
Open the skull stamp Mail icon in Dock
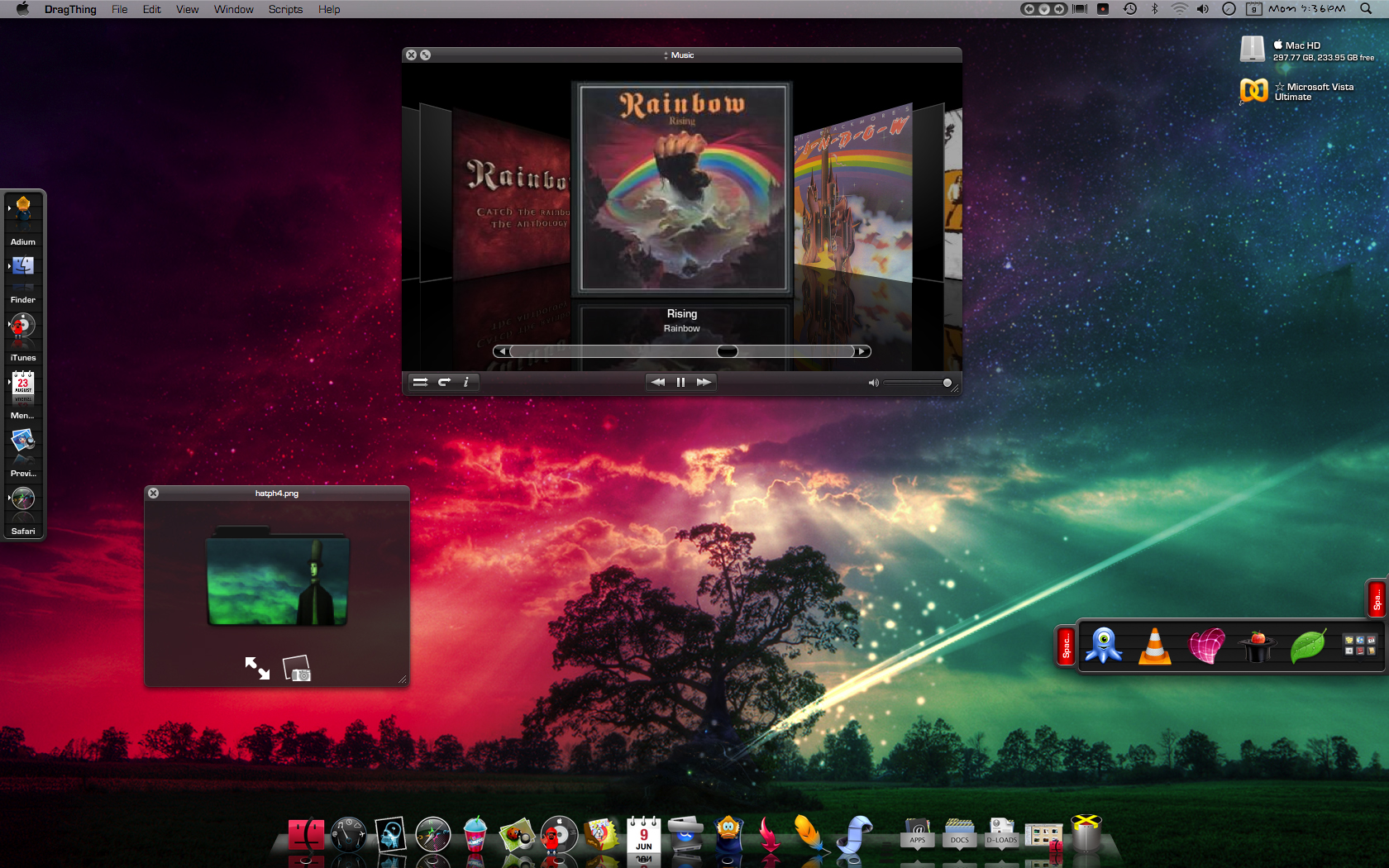click(390, 835)
